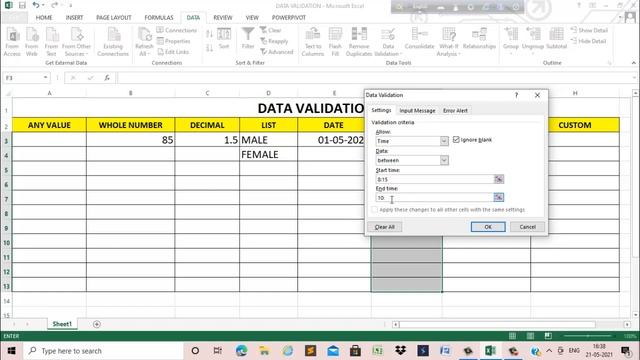Viewport: 640px width, 360px height.
Task: Click Flash Fill icon
Action: click(335, 42)
